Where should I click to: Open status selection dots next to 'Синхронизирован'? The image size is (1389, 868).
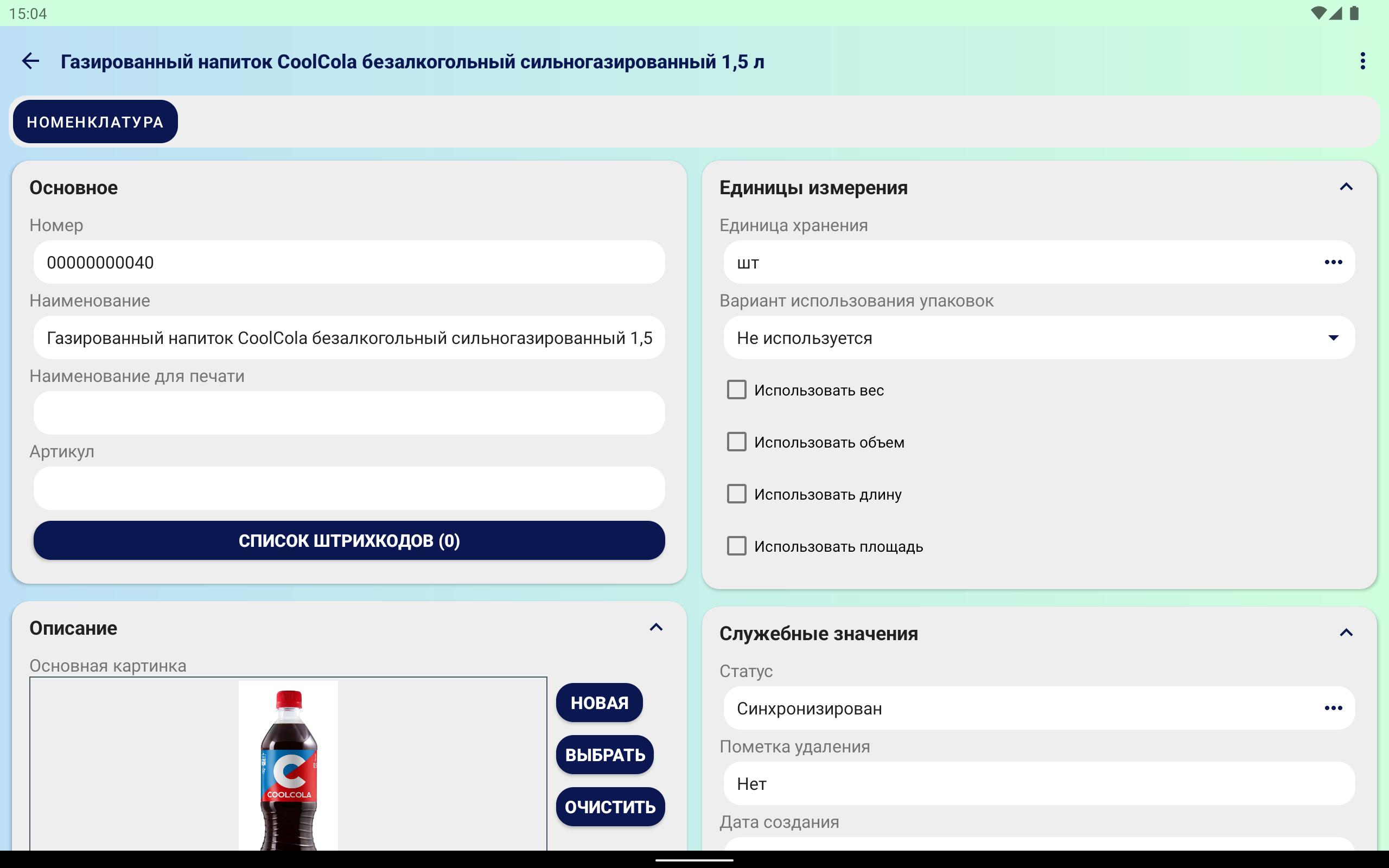[x=1333, y=708]
